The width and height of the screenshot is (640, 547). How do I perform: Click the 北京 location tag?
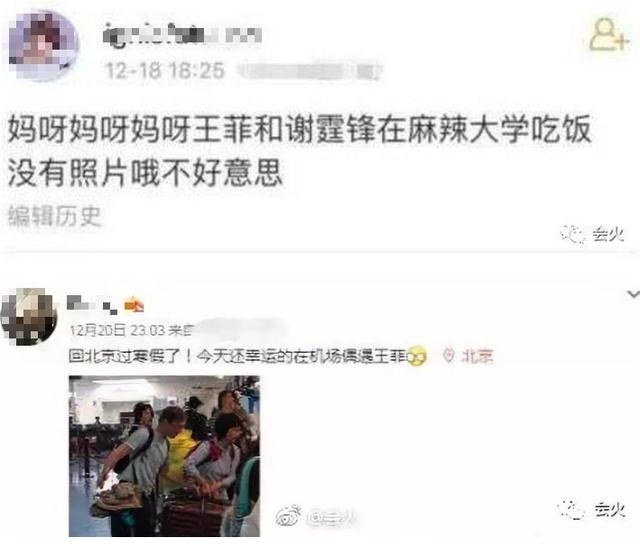coord(477,356)
